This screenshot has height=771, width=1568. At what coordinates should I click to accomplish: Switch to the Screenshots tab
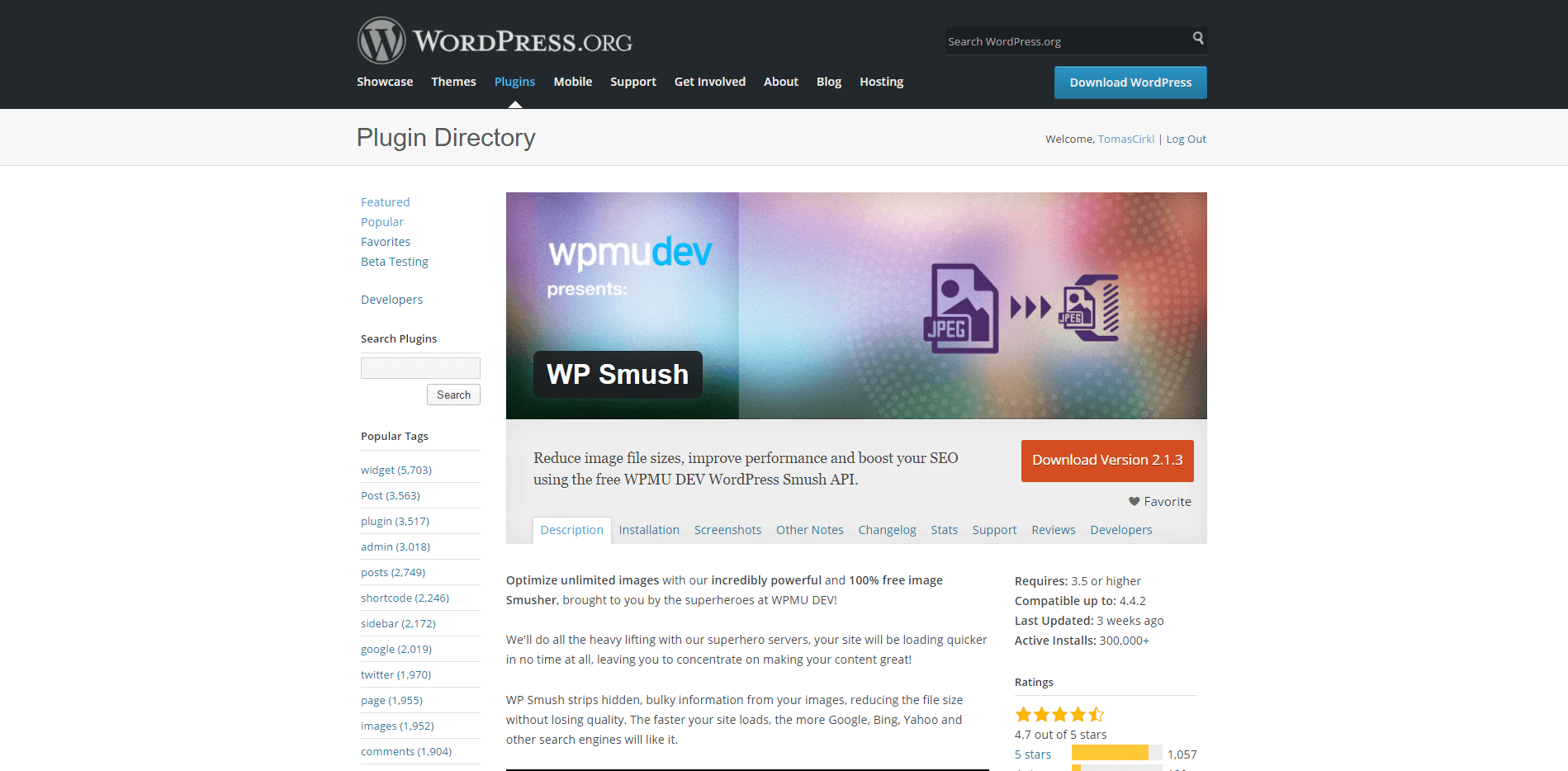(727, 530)
